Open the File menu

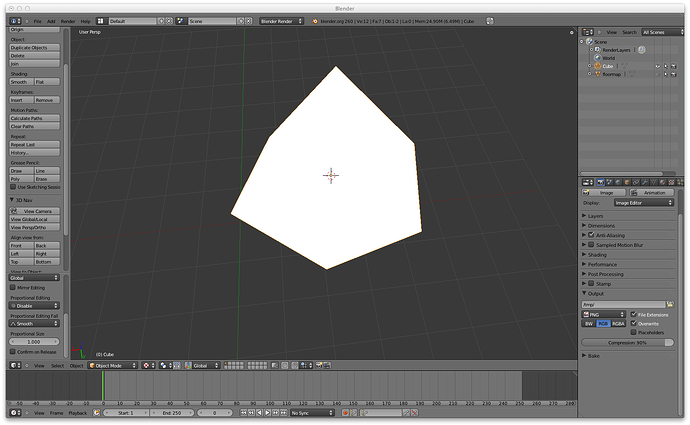click(x=37, y=21)
